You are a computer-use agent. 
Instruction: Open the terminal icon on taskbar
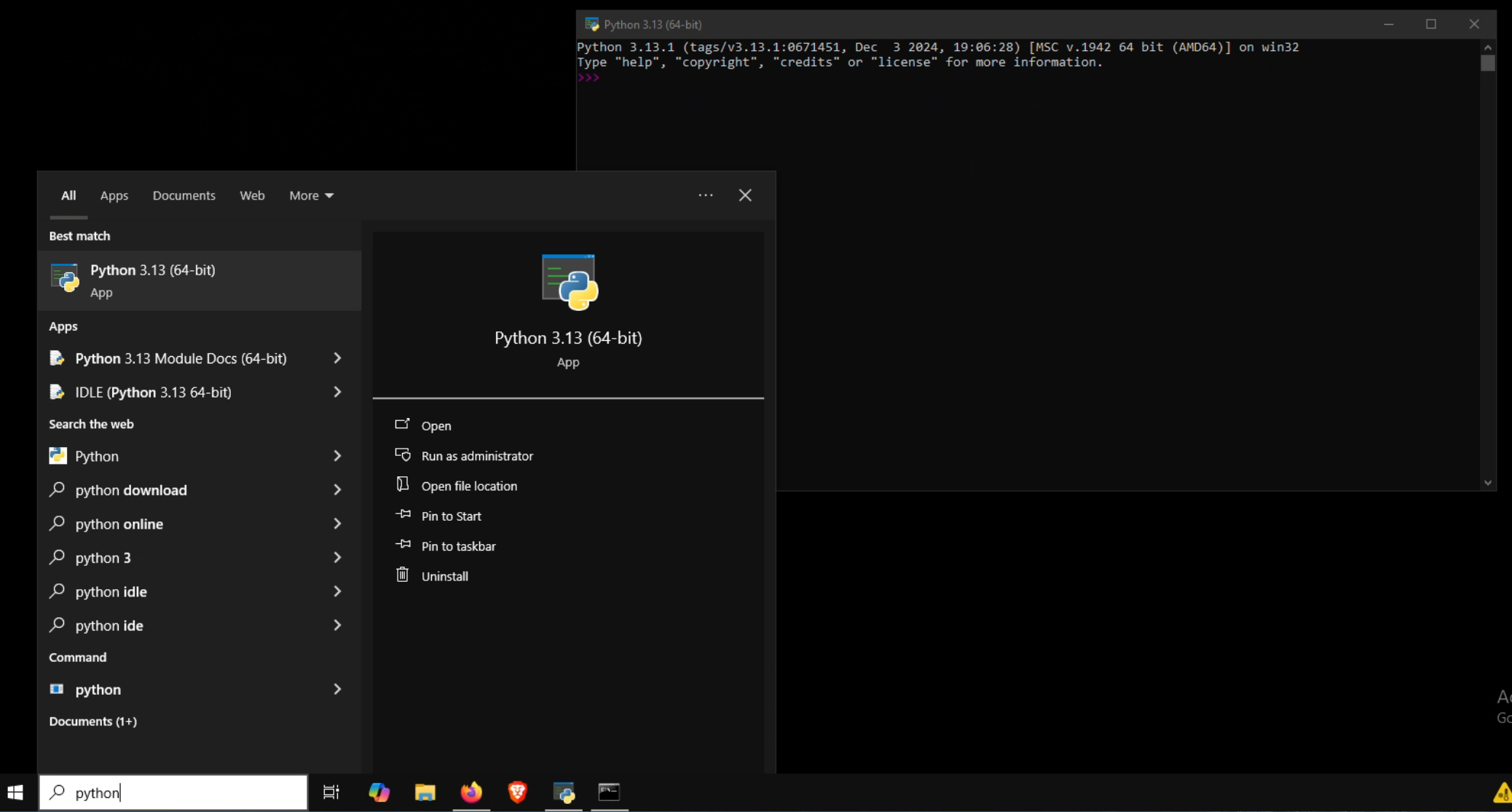609,792
